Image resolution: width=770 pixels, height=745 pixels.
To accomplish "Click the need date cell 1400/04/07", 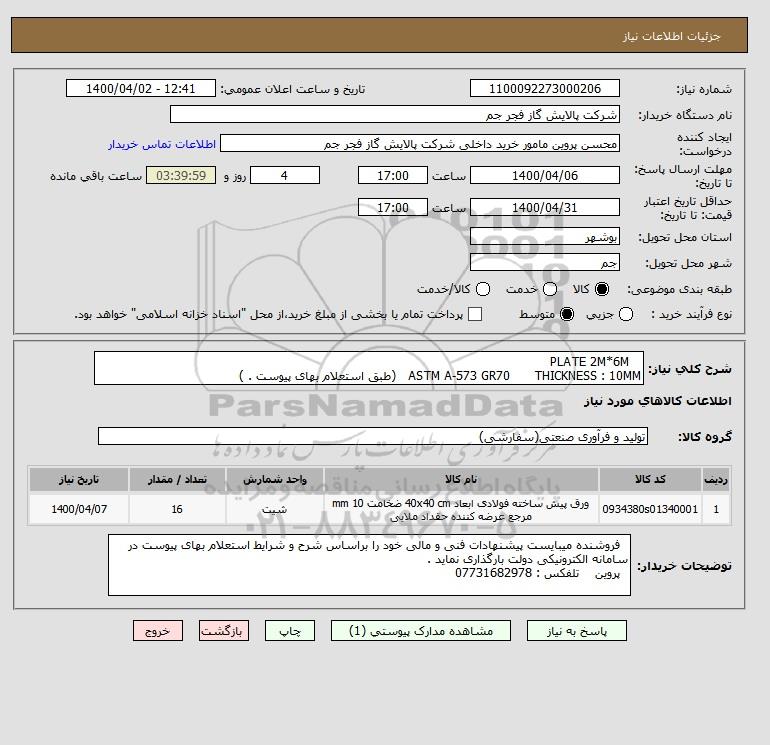I will point(79,509).
